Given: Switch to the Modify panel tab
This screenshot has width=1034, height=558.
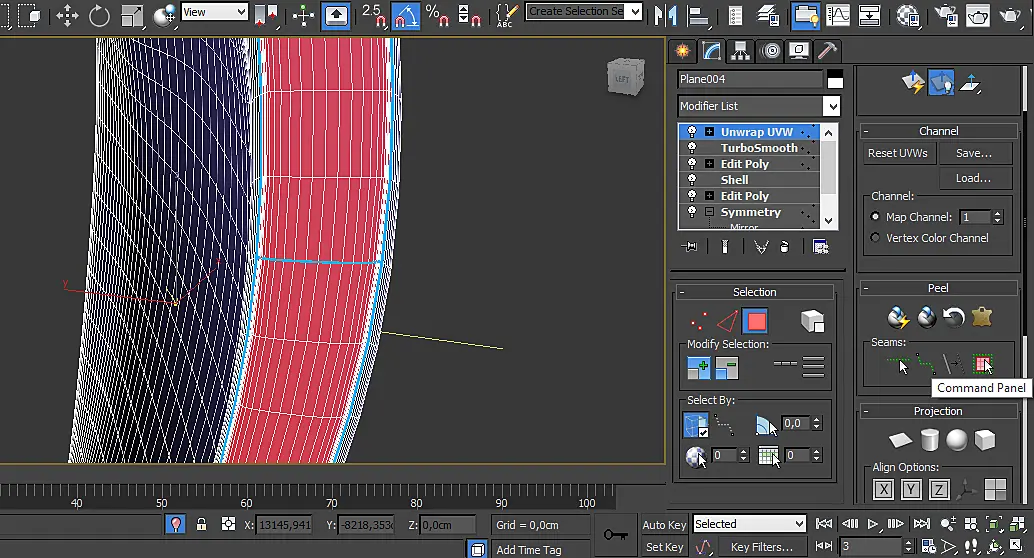Looking at the screenshot, I should coord(712,51).
